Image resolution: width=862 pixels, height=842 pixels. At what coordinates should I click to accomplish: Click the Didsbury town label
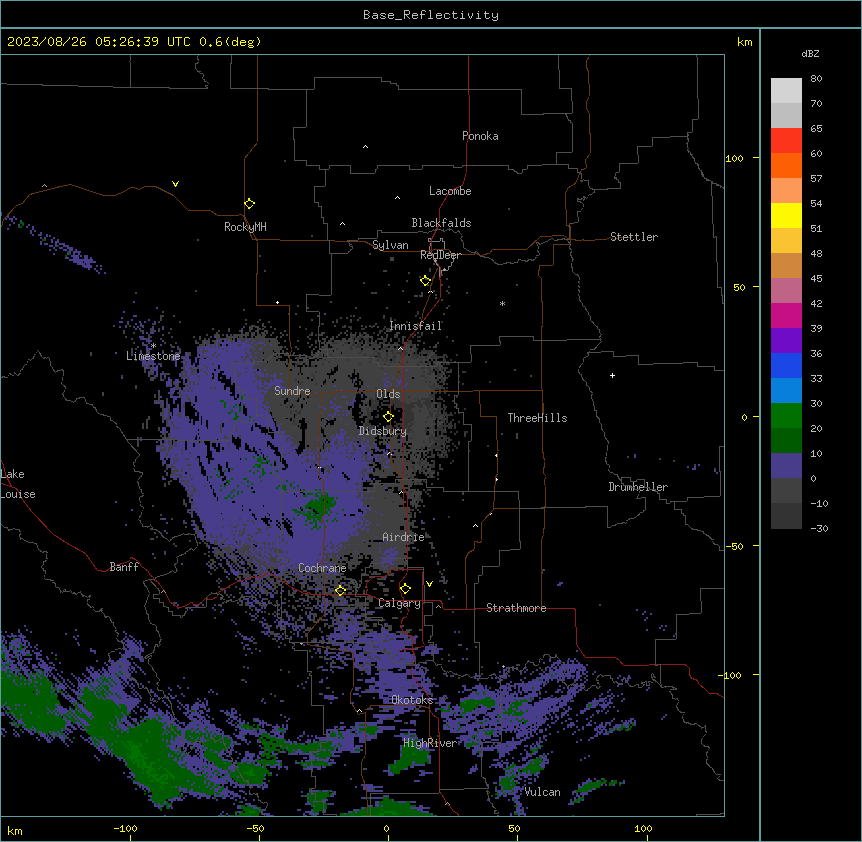point(383,431)
